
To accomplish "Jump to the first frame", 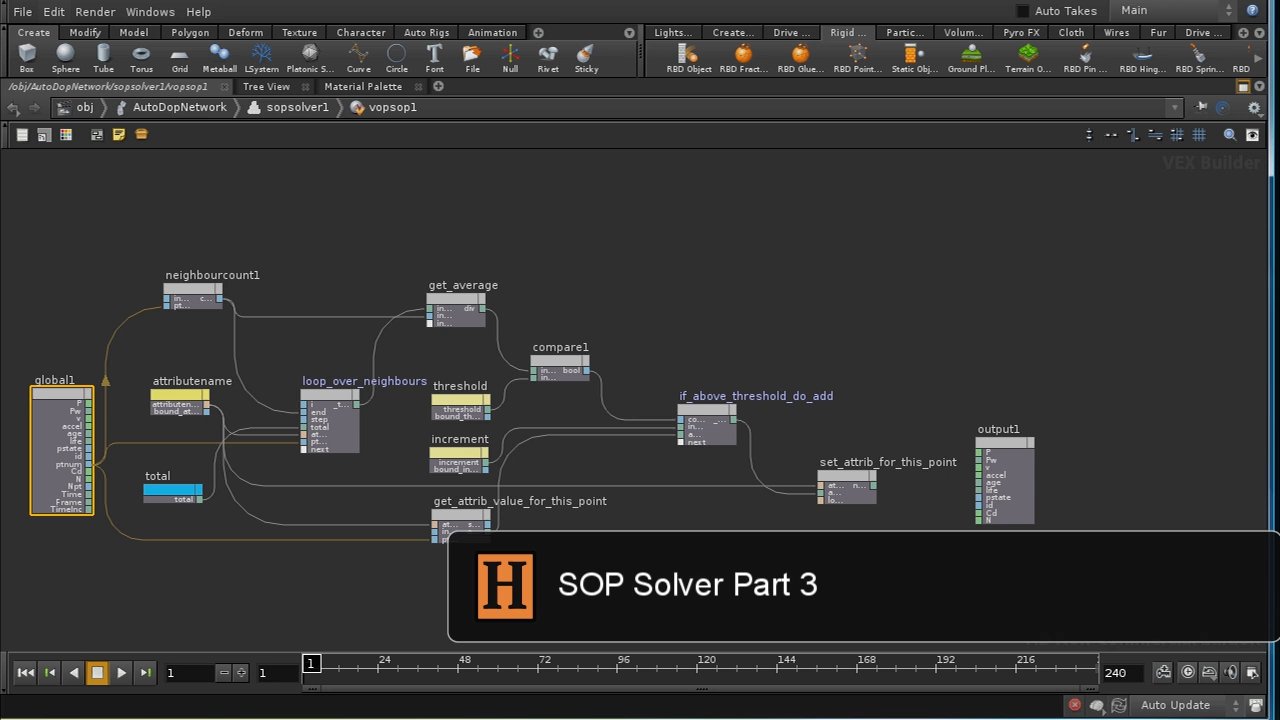I will pos(26,673).
